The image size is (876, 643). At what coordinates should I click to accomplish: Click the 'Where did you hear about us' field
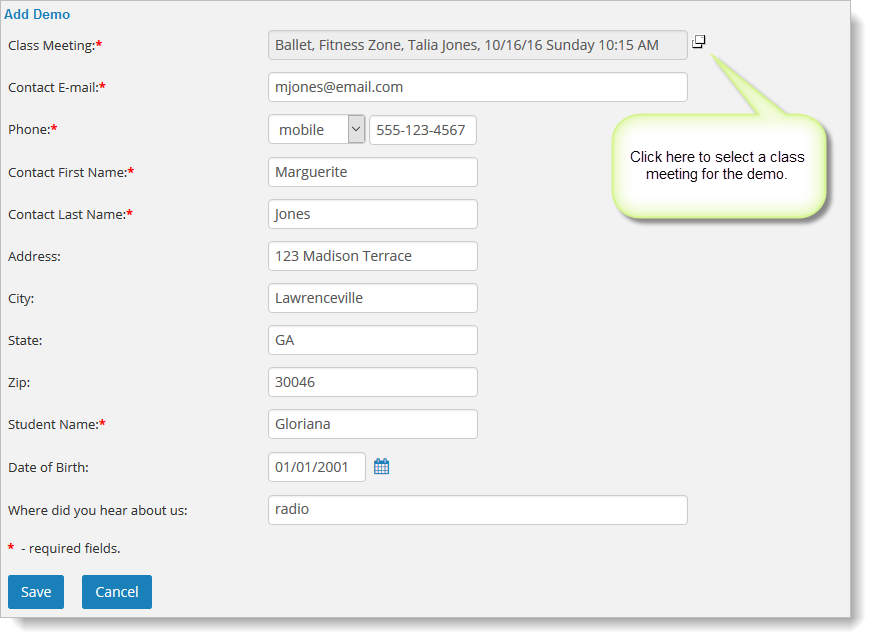point(477,510)
